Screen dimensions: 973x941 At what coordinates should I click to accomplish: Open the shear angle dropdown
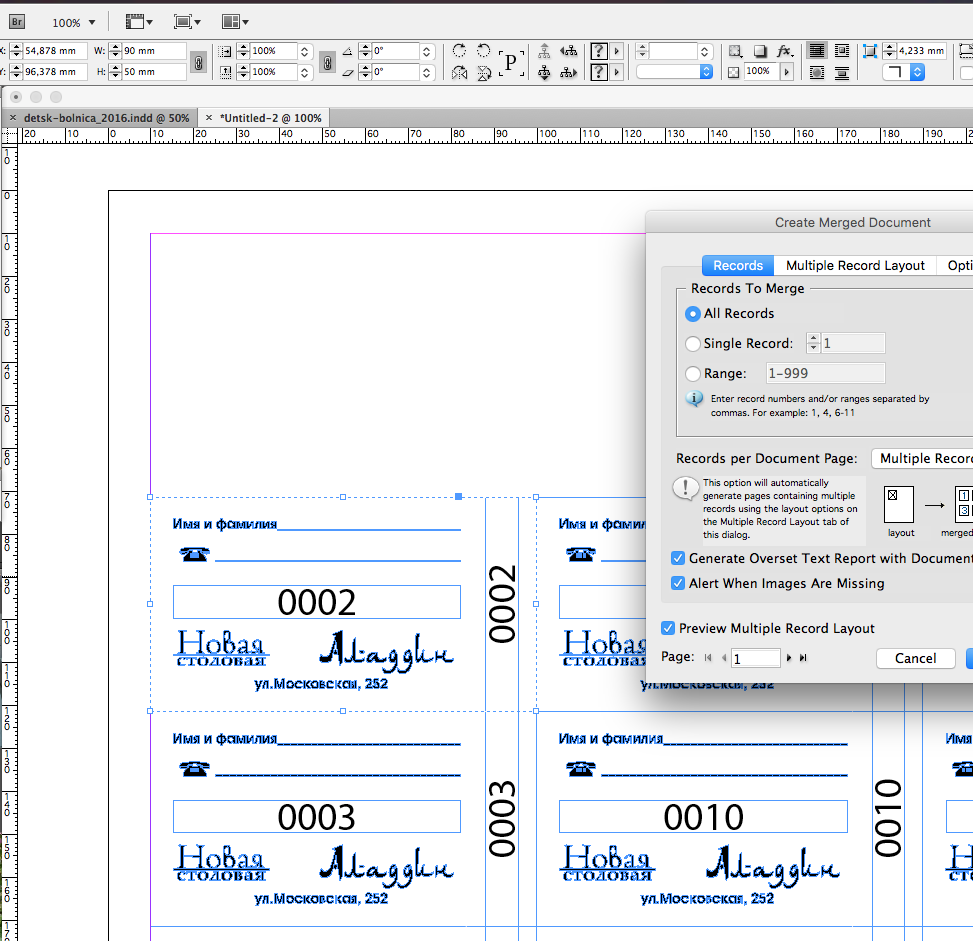tap(426, 73)
